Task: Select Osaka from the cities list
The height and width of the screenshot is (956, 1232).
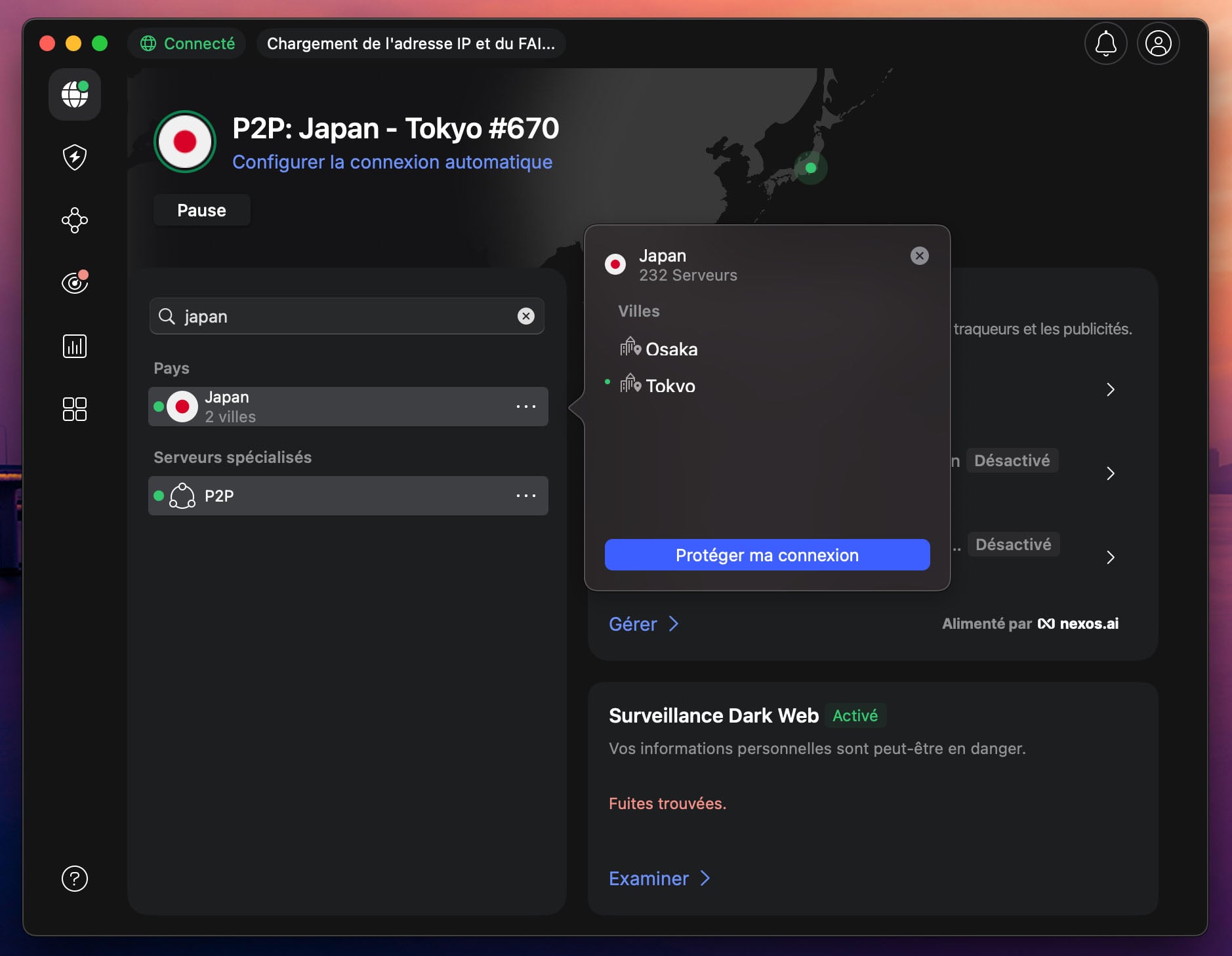Action: coord(672,349)
